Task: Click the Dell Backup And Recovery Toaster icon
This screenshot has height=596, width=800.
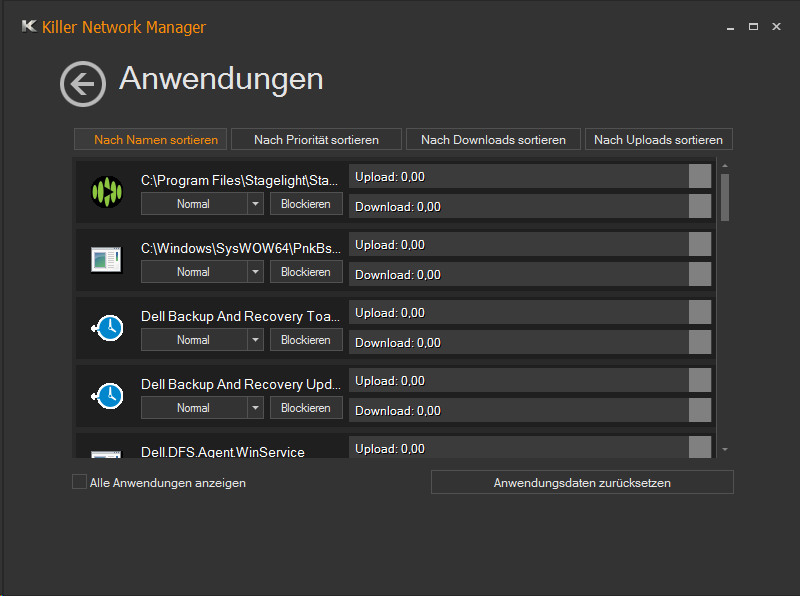Action: (107, 328)
